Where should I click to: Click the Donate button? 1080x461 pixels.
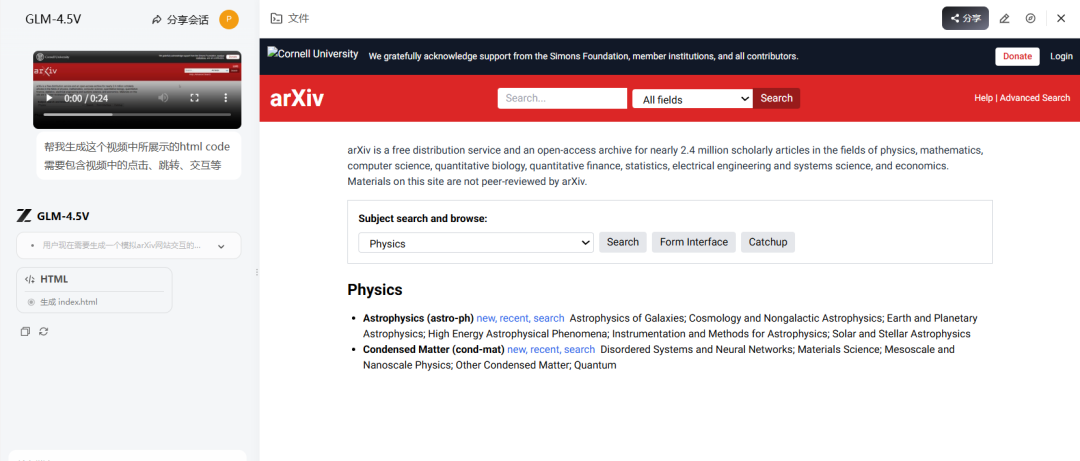[x=1017, y=57]
